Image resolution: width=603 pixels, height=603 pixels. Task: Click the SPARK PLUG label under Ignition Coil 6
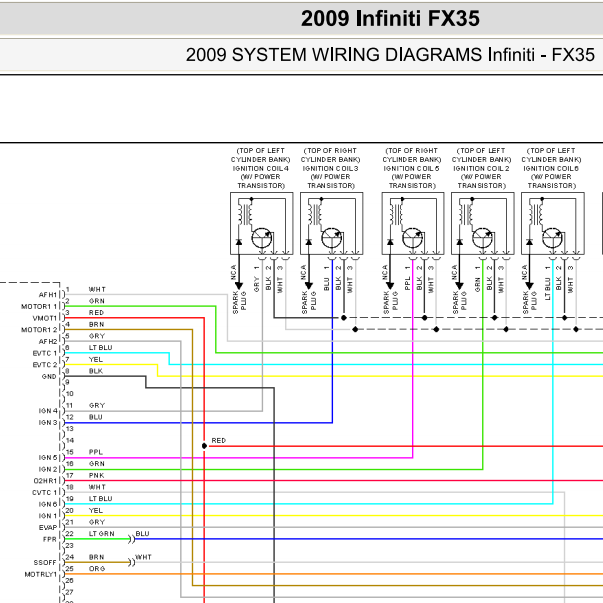pos(530,302)
